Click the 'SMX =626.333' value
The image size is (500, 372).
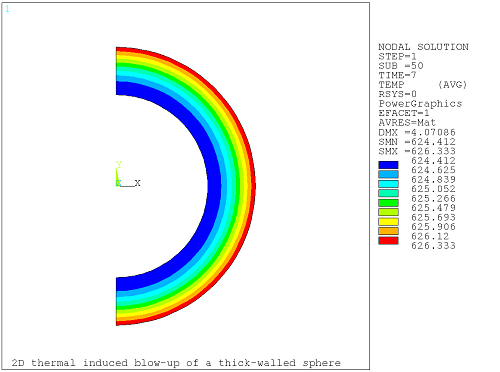pyautogui.click(x=417, y=151)
